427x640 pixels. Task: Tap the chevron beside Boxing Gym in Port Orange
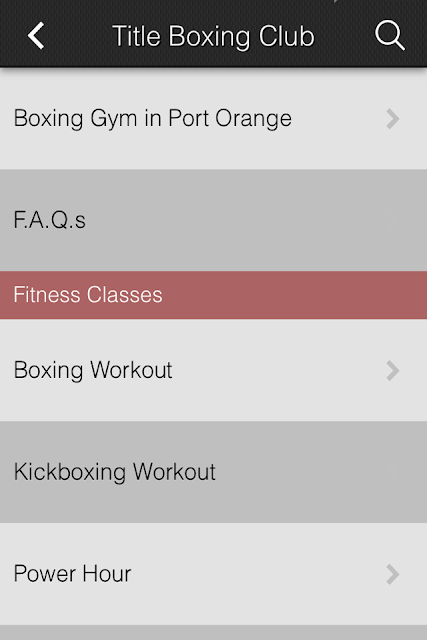coord(392,119)
